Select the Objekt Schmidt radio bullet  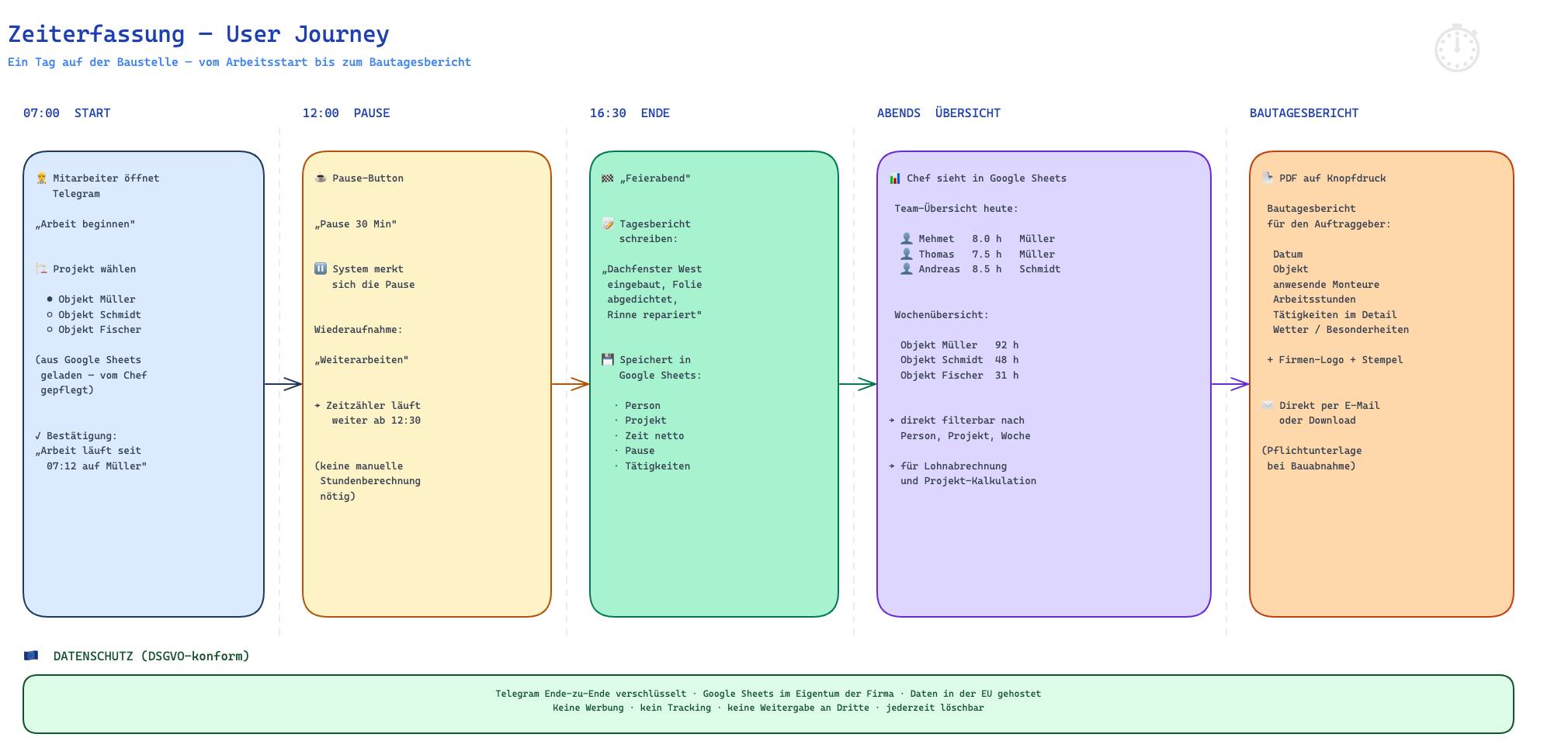(50, 315)
